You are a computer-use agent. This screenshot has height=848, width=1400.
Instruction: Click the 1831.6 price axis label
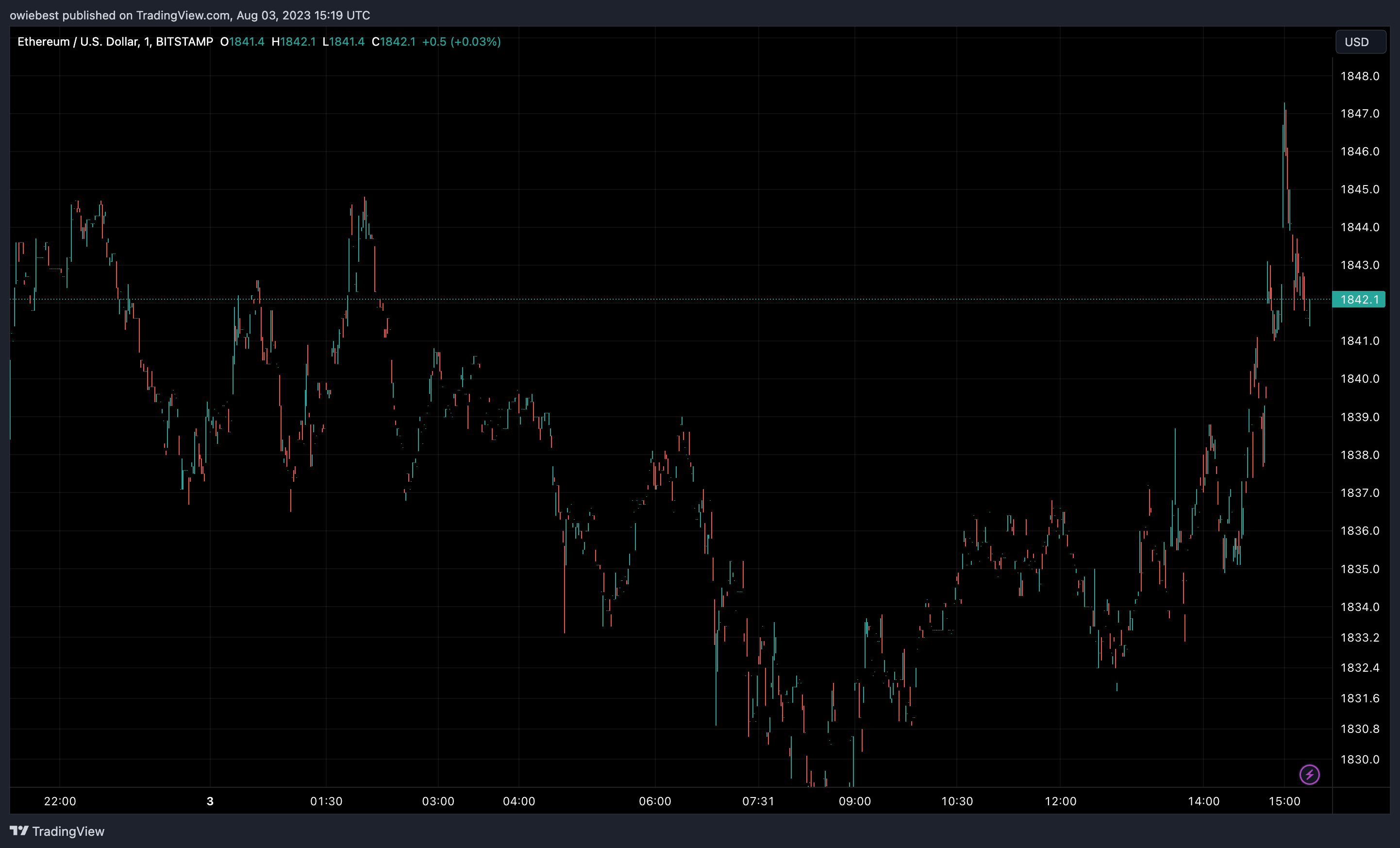pyautogui.click(x=1360, y=698)
